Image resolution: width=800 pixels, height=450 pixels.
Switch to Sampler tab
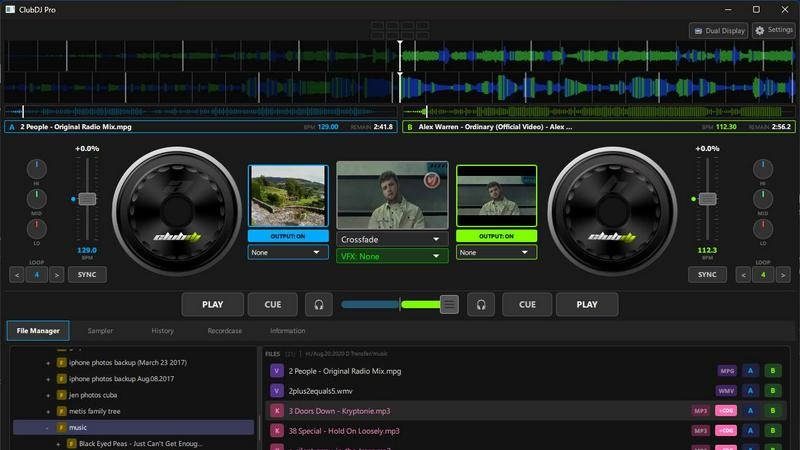click(100, 331)
